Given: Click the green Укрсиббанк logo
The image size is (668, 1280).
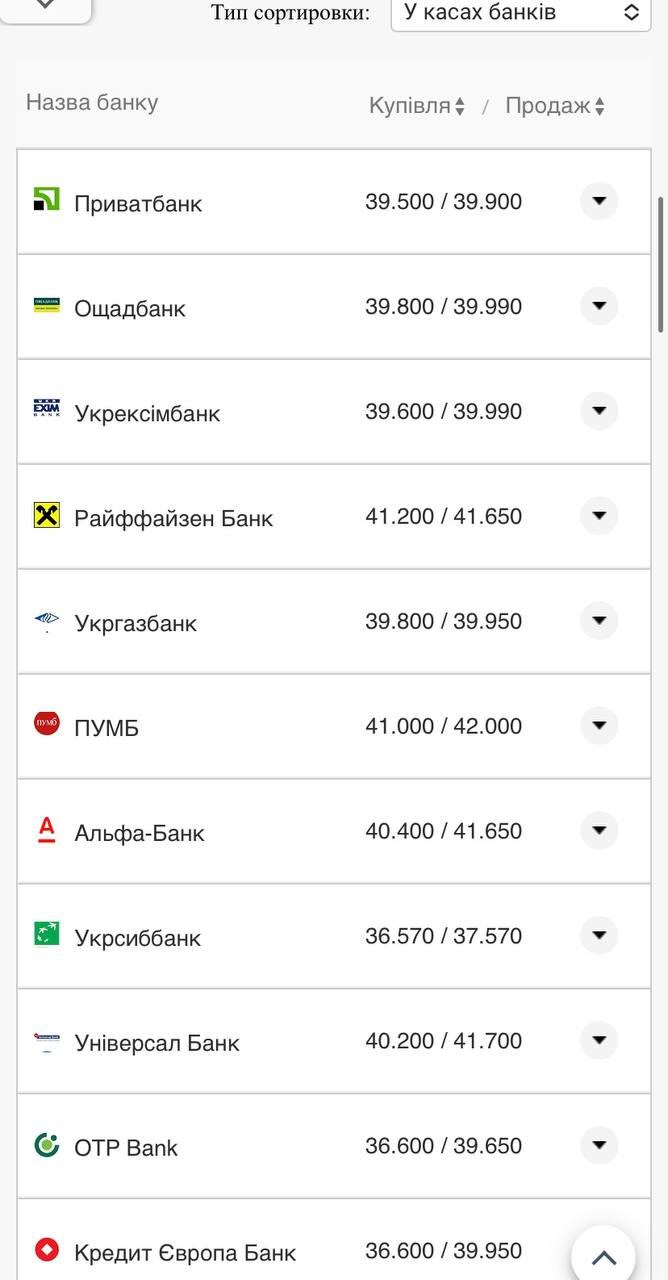Looking at the screenshot, I should point(47,934).
